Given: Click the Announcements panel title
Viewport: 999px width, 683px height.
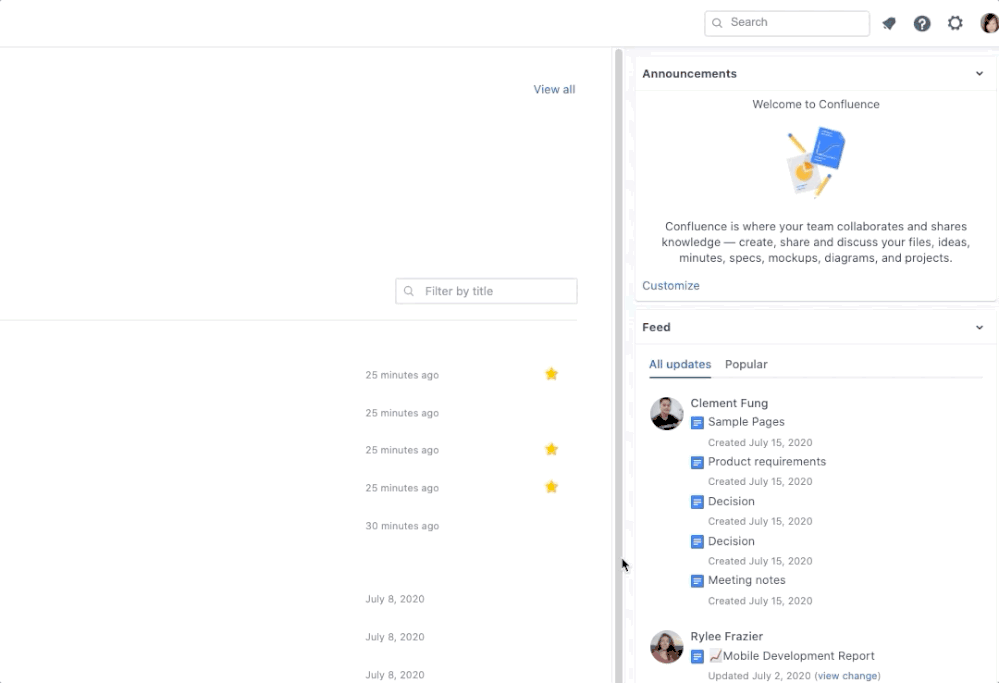Looking at the screenshot, I should coord(689,73).
